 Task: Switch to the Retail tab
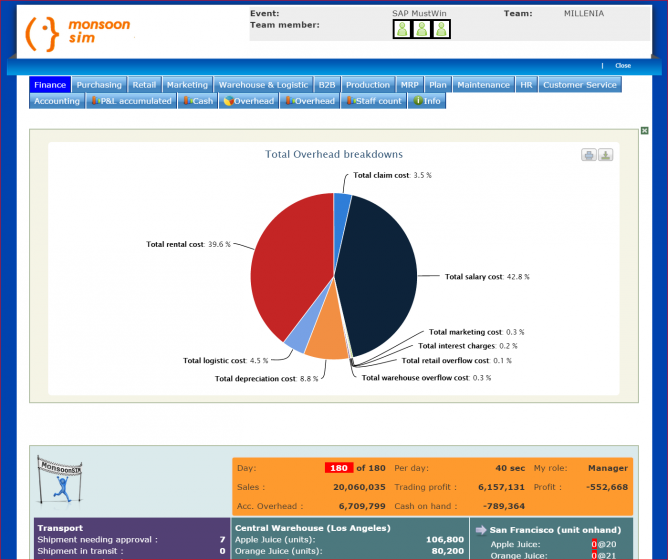click(144, 84)
